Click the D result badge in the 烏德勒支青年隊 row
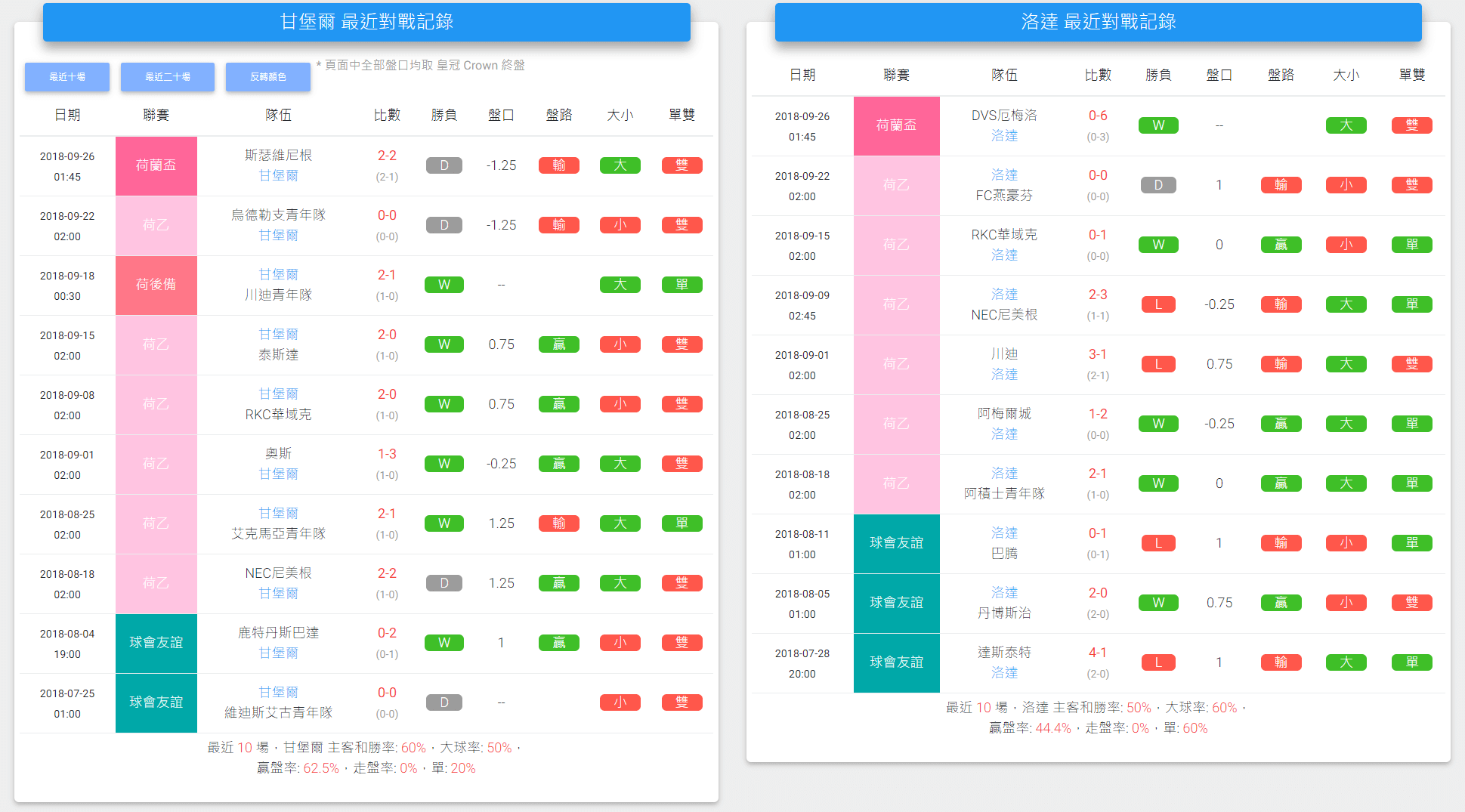Screen dimensions: 1465x812 [x=444, y=224]
